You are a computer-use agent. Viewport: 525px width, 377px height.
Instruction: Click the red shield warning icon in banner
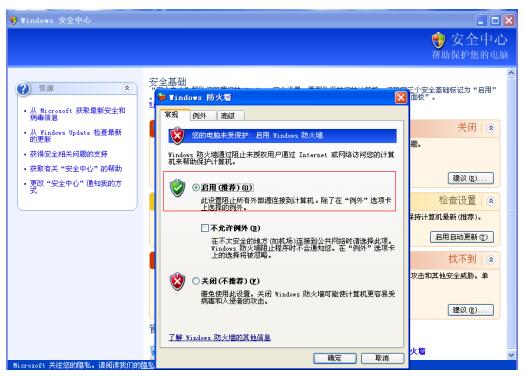pos(177,136)
